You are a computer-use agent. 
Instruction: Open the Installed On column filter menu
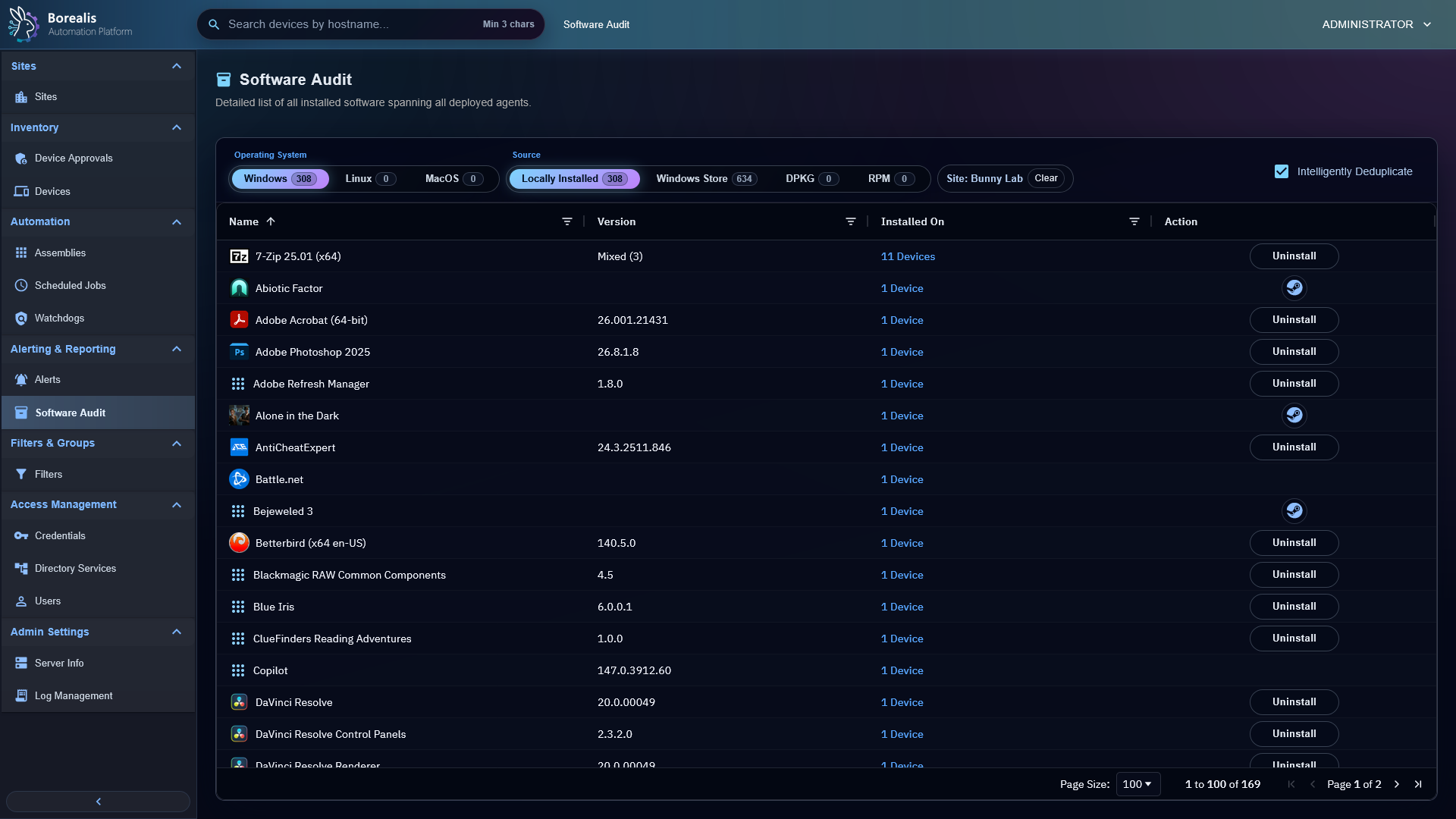click(1134, 221)
